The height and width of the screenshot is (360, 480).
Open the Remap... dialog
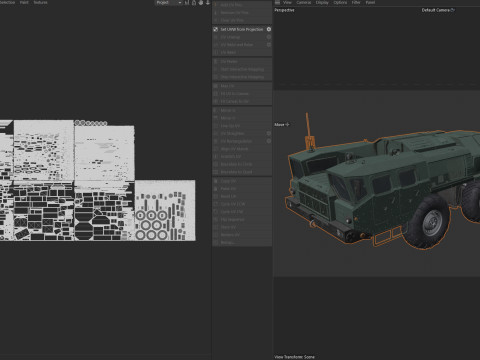(x=242, y=242)
